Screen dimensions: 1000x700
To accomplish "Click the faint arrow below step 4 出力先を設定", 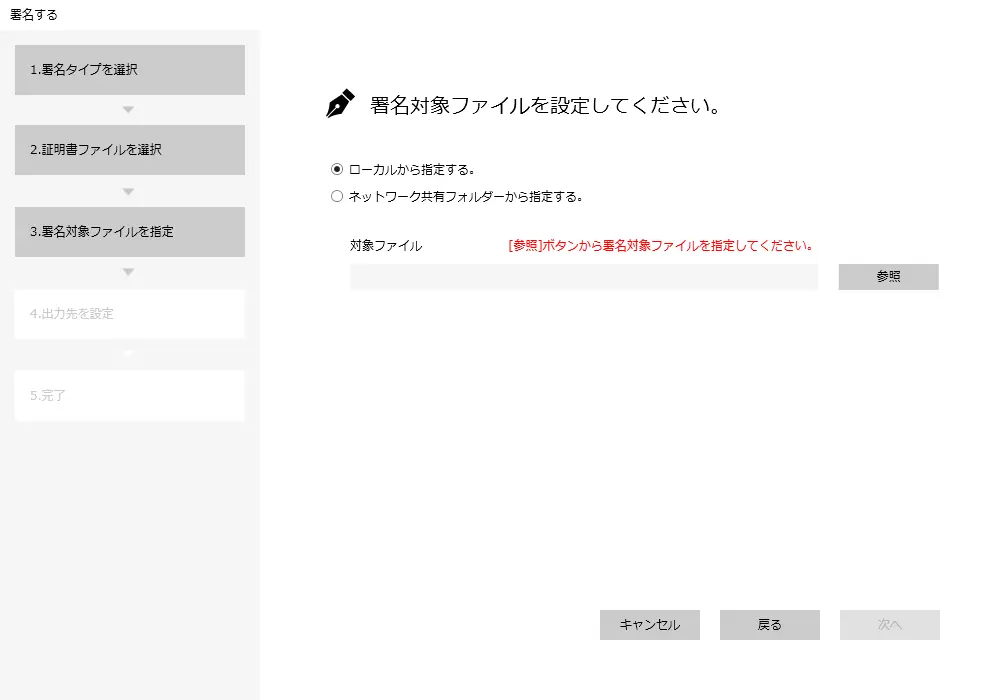I will pyautogui.click(x=128, y=353).
